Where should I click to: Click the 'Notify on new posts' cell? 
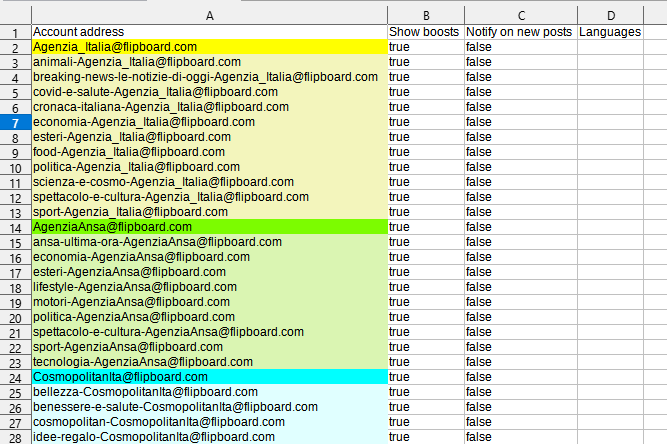[x=521, y=32]
